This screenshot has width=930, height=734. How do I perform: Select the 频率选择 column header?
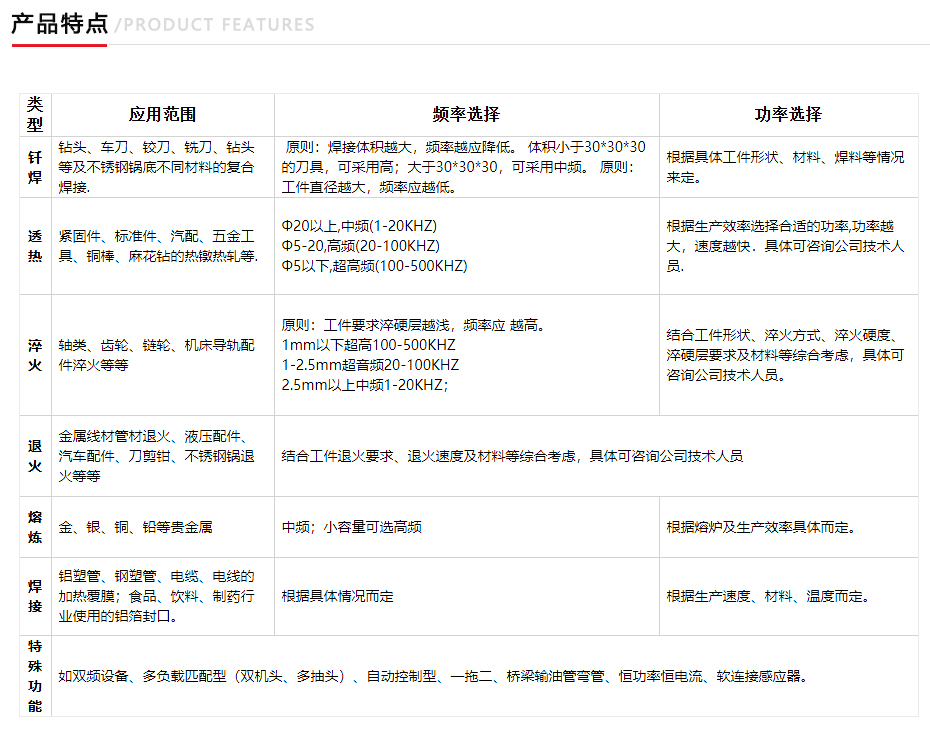click(466, 115)
